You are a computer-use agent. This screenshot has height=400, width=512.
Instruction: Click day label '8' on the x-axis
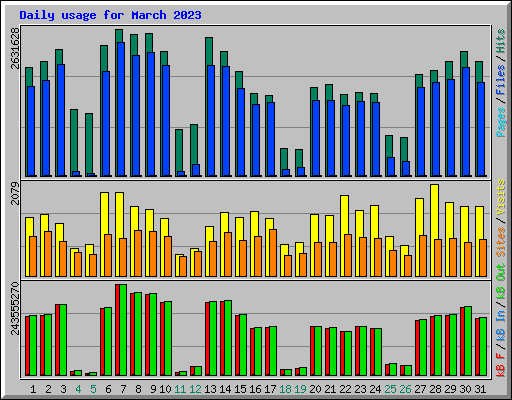tap(138, 389)
